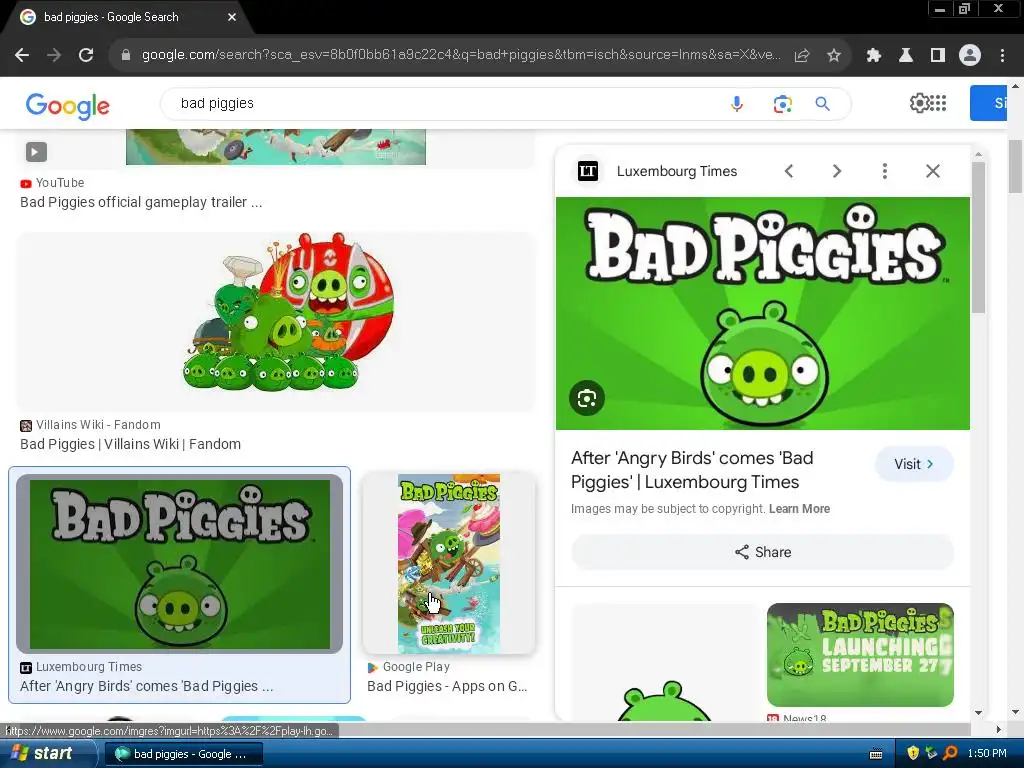
Task: Click Villains Wiki - Fandom source label
Action: click(x=98, y=425)
